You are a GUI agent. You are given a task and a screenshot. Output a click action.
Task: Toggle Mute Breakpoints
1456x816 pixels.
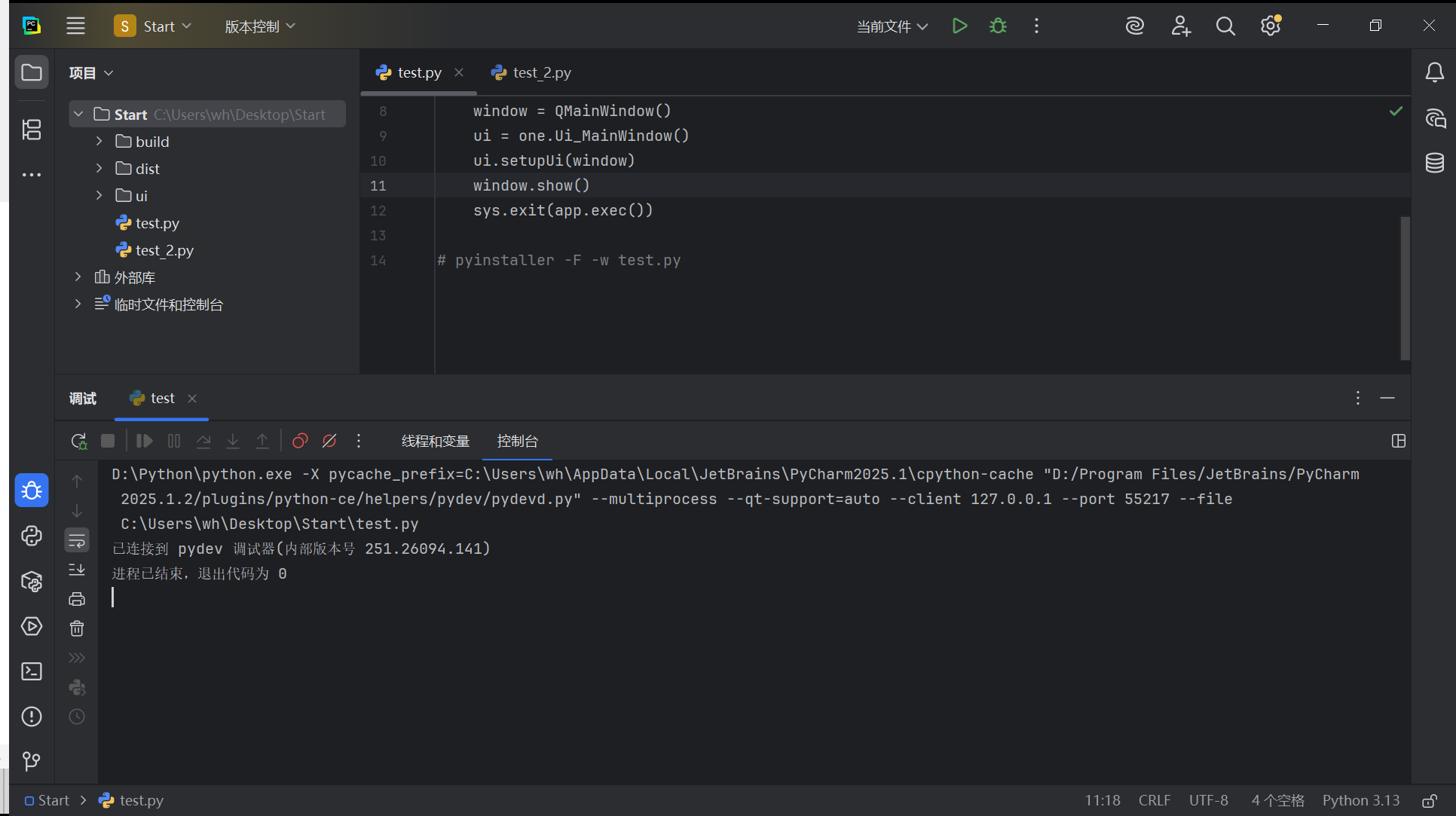point(329,442)
